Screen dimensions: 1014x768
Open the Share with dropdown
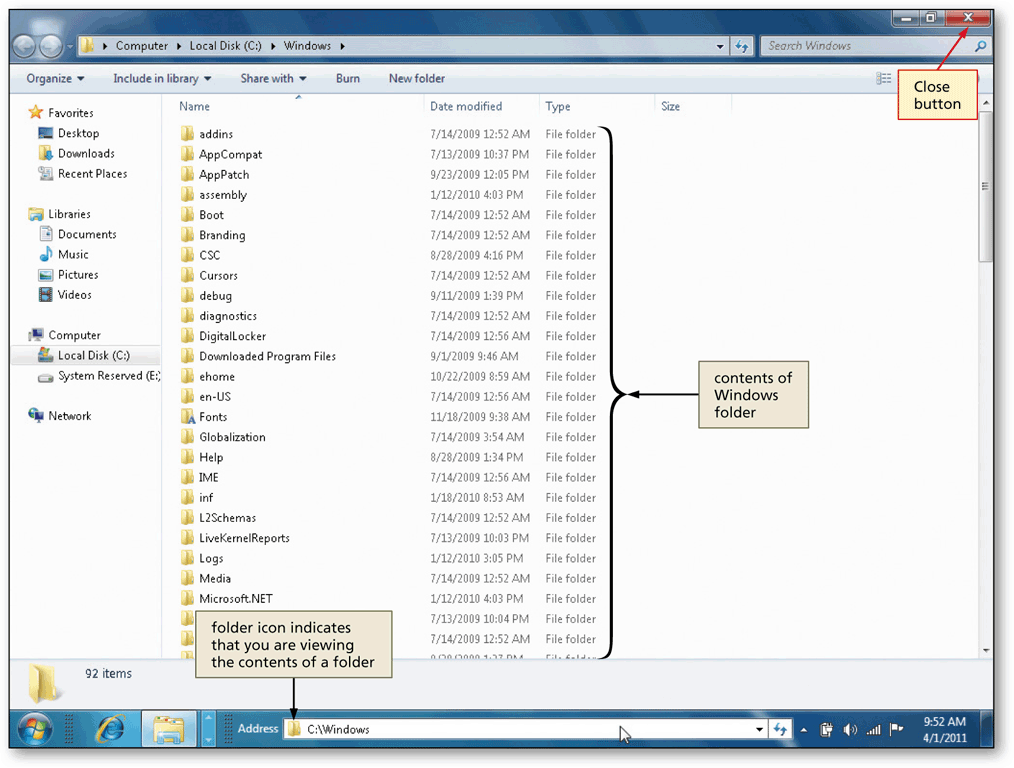(x=274, y=78)
